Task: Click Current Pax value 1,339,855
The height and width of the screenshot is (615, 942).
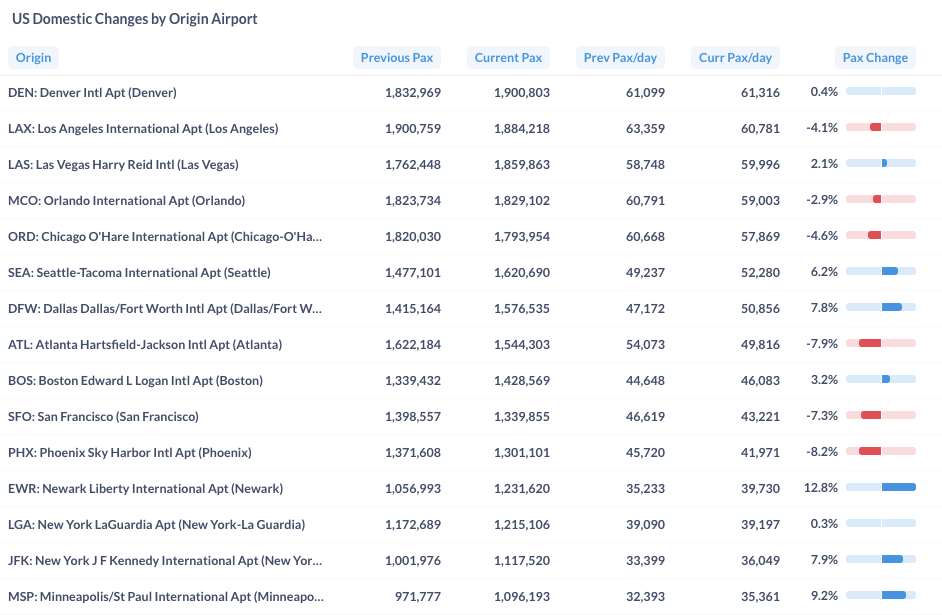Action: (521, 417)
